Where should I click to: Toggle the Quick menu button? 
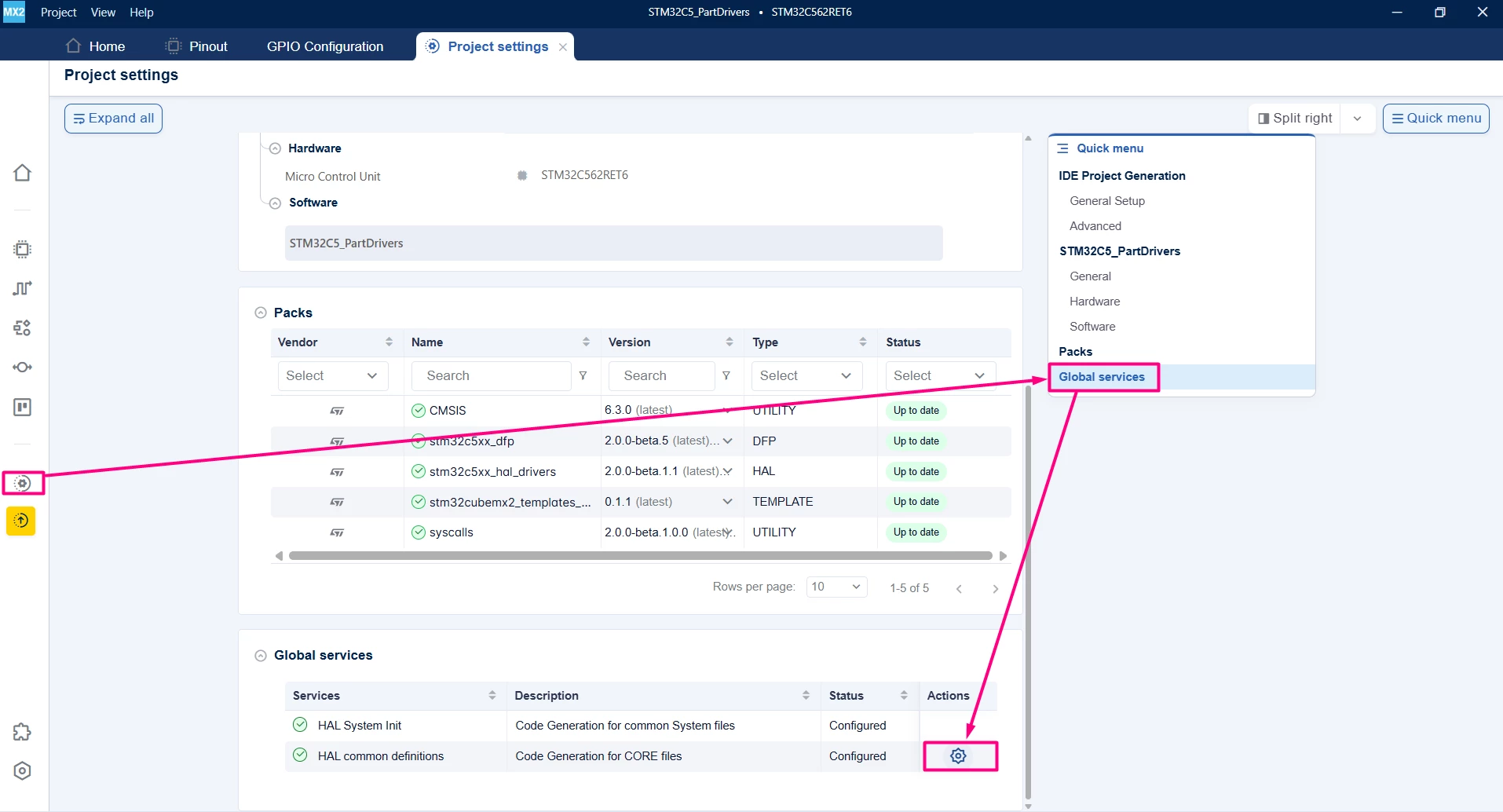(1435, 119)
